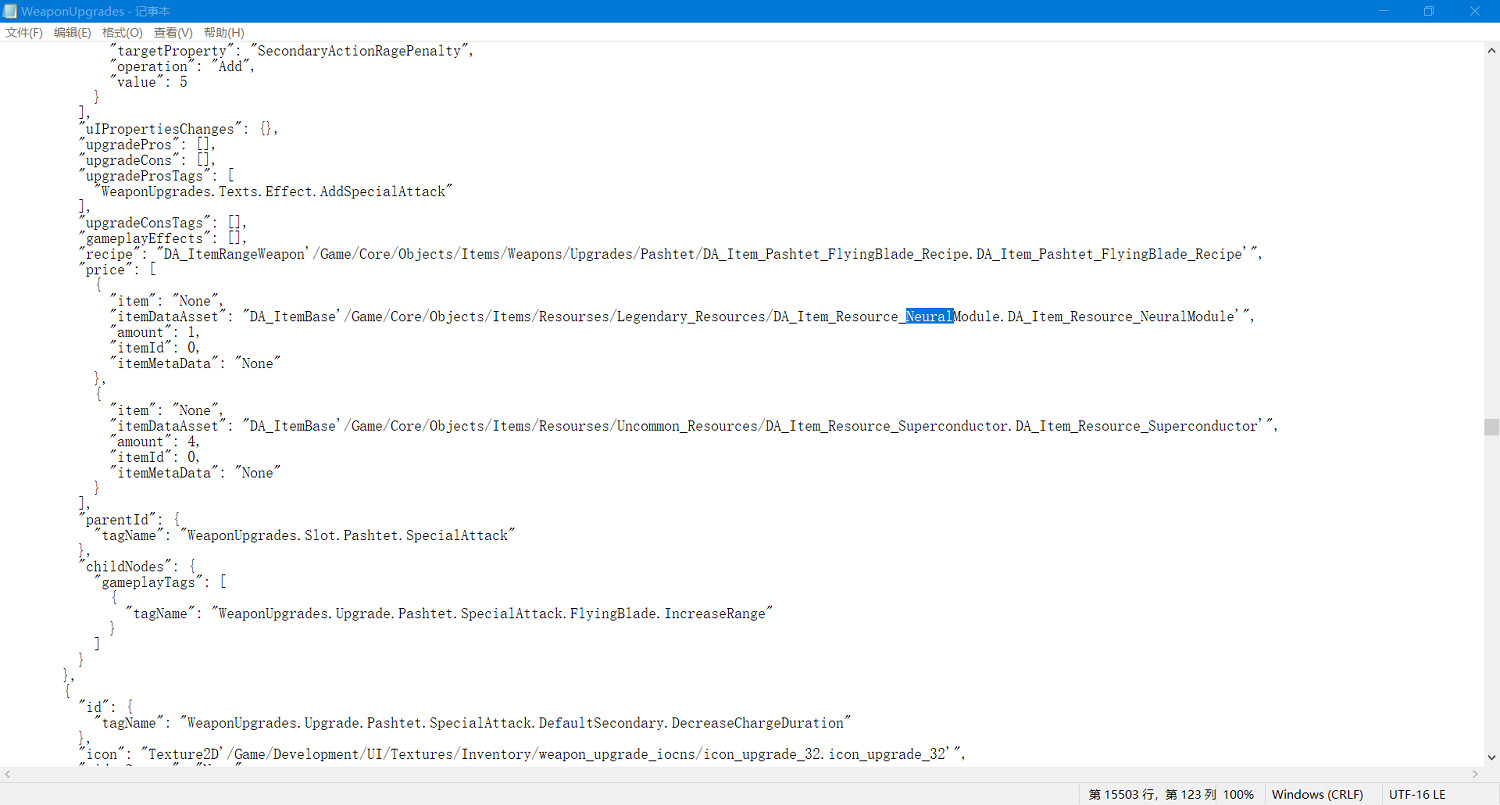
Task: Click the vertical scrollbar down arrow
Action: coord(1491,759)
